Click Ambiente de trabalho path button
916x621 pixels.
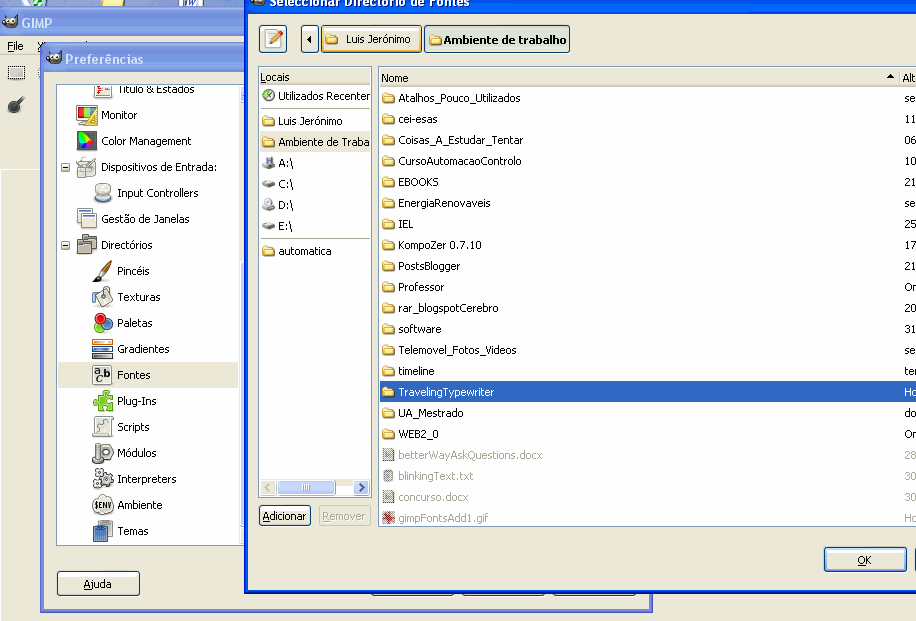click(497, 39)
